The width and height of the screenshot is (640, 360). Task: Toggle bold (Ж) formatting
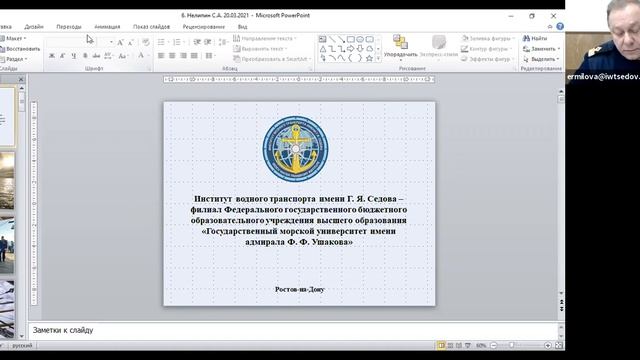point(52,56)
